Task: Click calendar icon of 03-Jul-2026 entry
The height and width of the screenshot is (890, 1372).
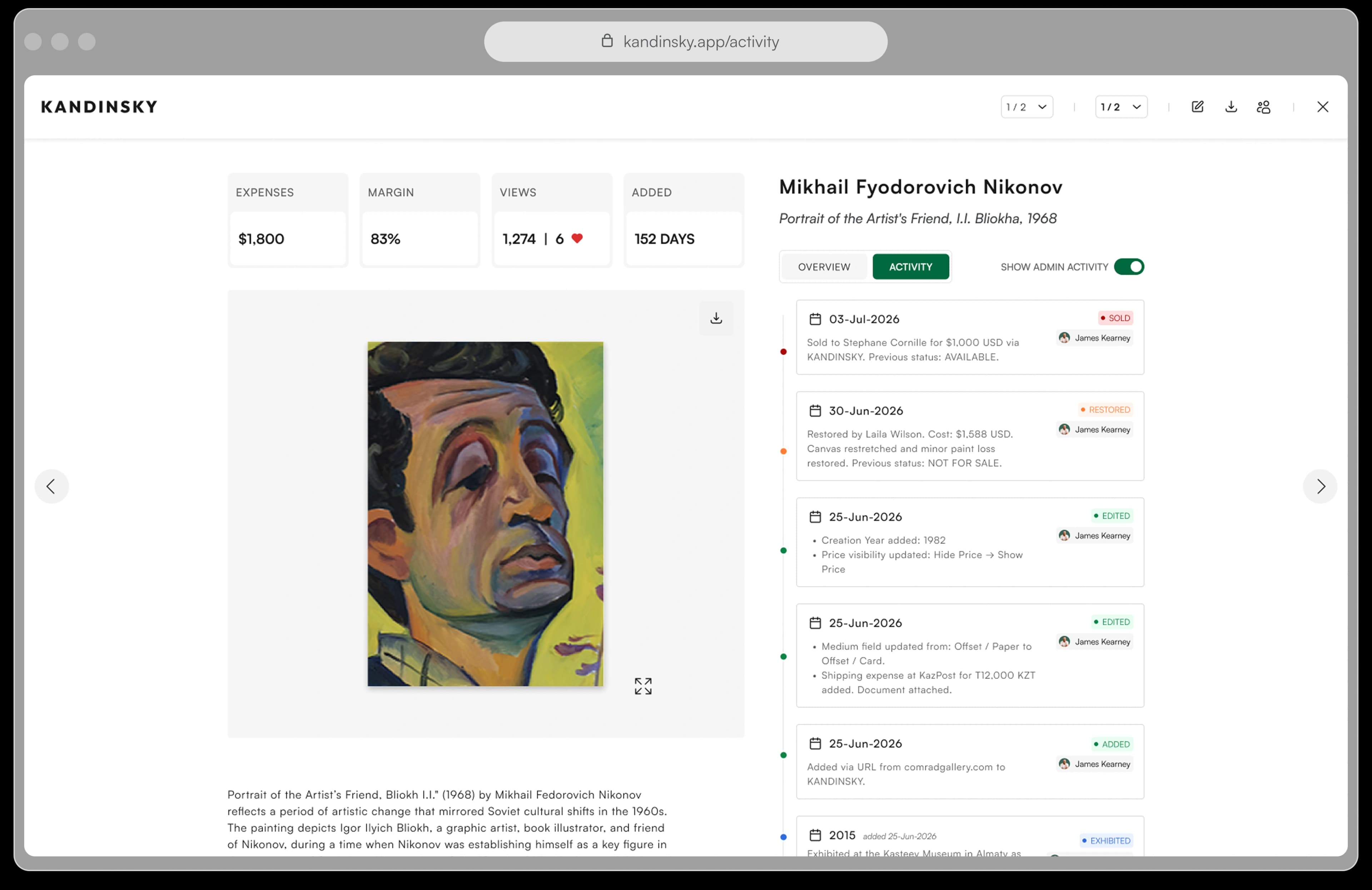Action: click(815, 319)
